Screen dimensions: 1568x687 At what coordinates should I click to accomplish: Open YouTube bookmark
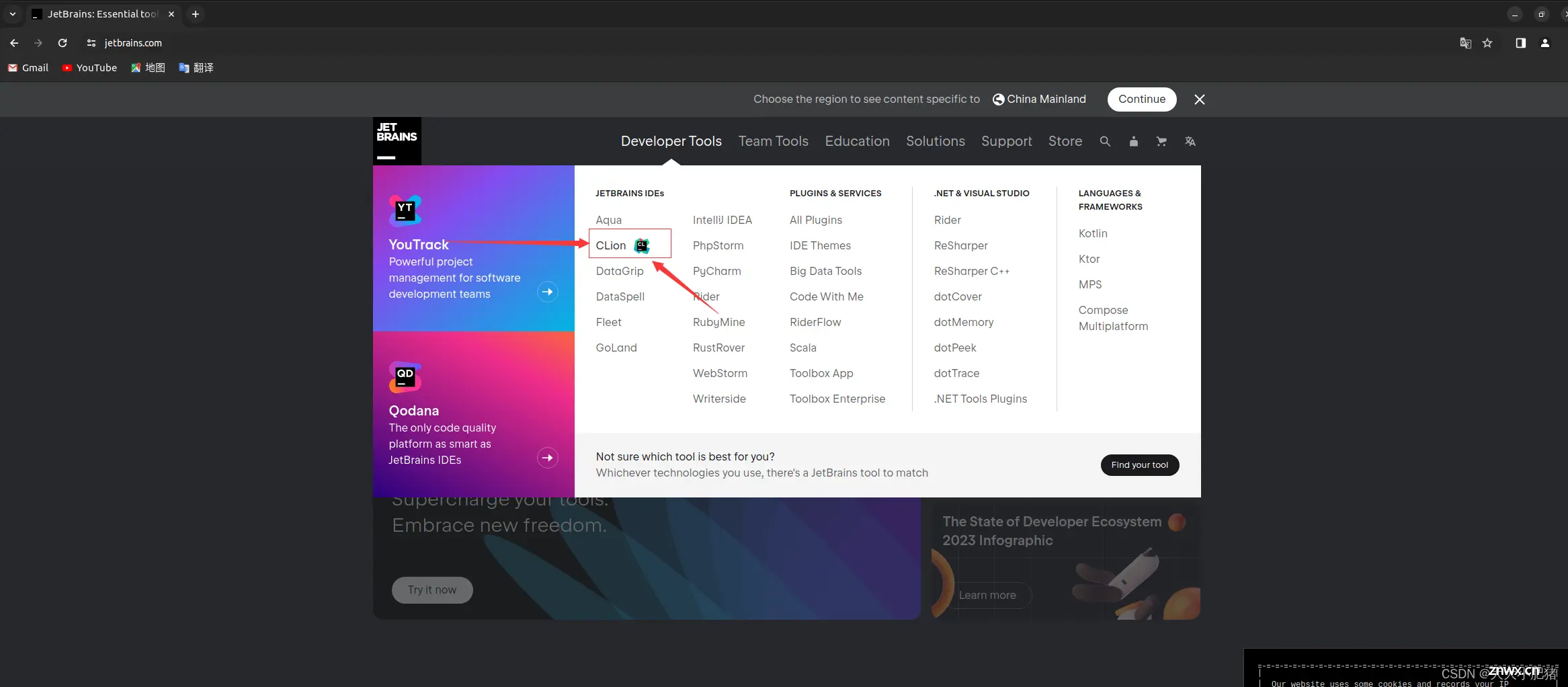click(x=89, y=68)
